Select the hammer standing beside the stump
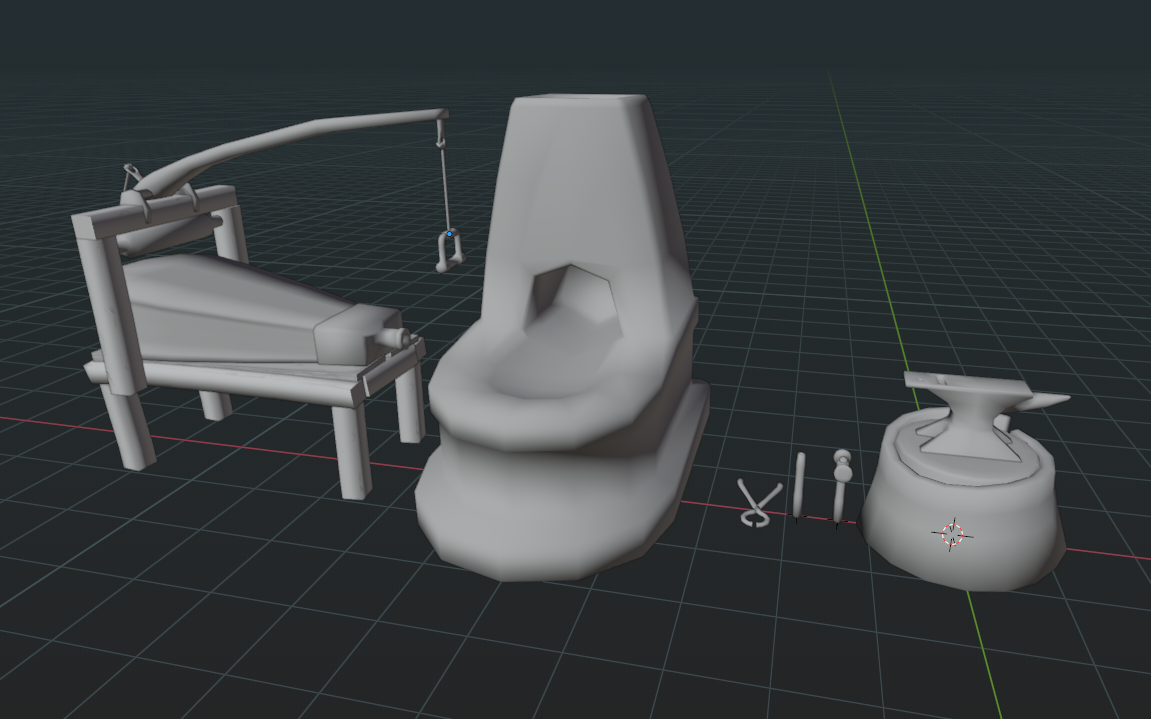Viewport: 1151px width, 719px height. (x=840, y=486)
